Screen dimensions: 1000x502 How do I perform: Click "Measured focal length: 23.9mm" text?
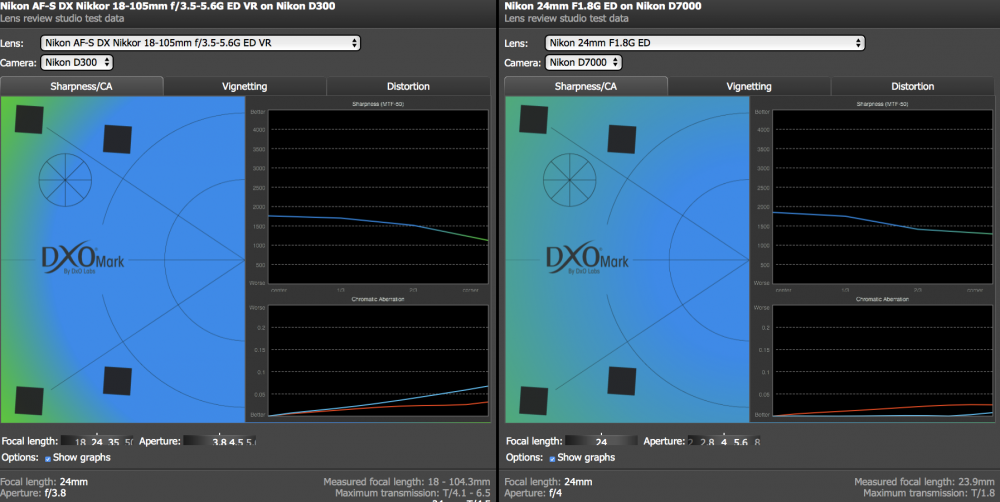924,482
